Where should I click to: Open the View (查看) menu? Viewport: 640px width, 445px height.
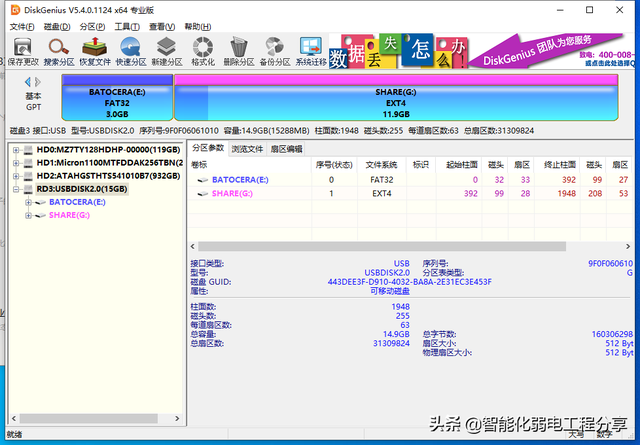(162, 27)
